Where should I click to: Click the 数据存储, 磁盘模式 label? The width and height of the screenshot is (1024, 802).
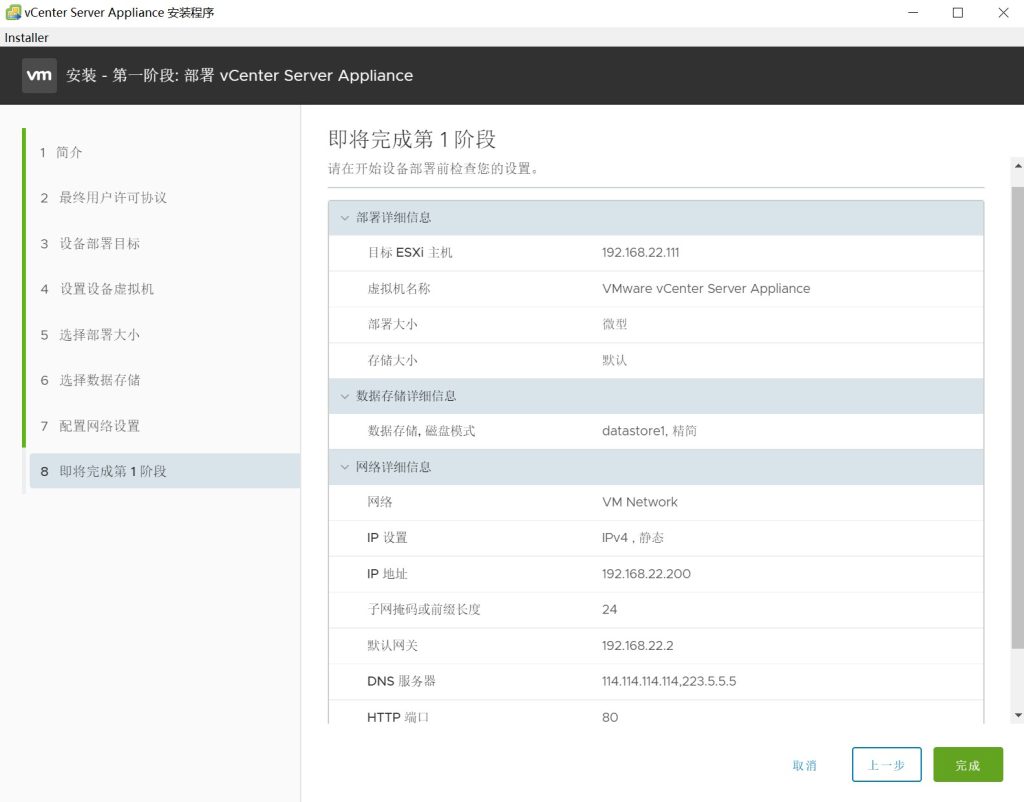pos(421,431)
